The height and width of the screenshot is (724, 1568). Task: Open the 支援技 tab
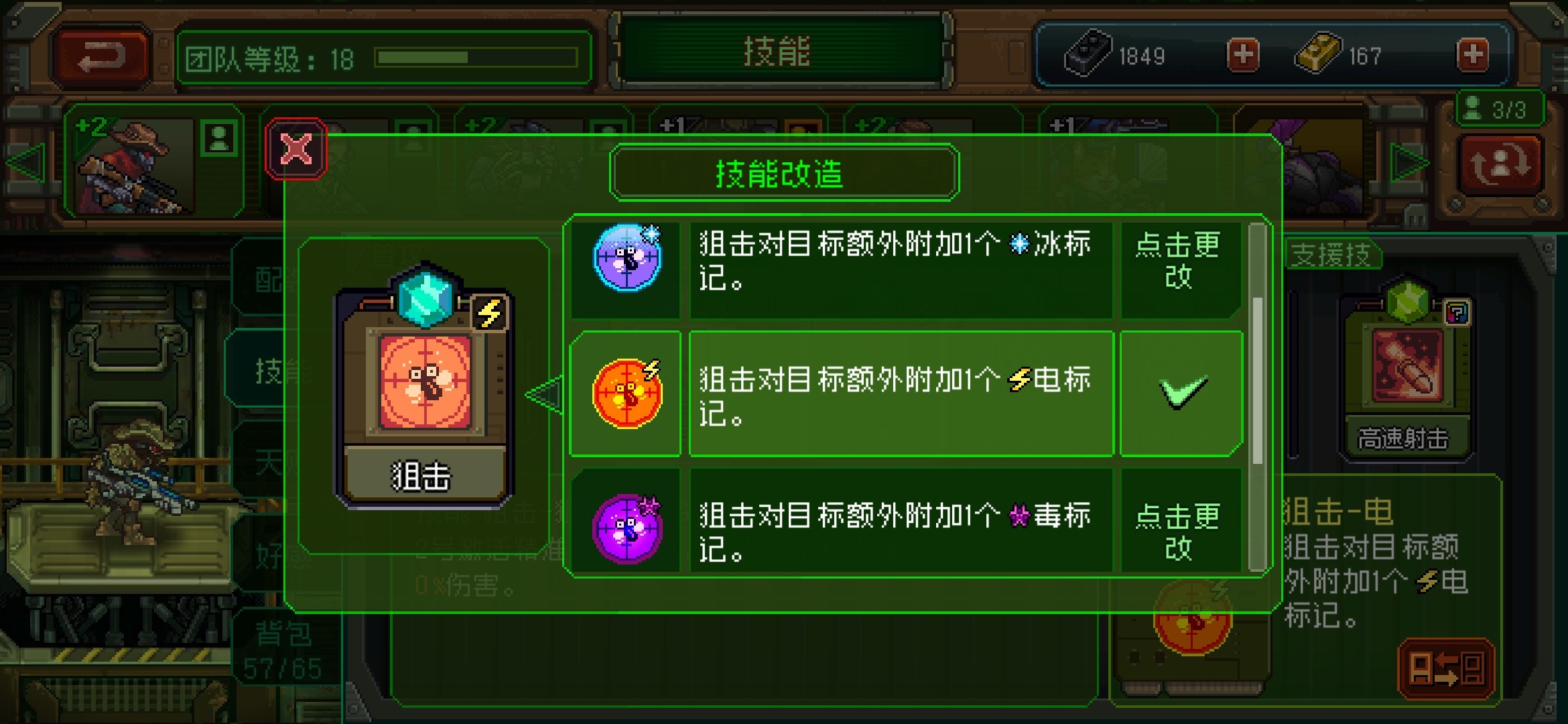click(x=1332, y=254)
